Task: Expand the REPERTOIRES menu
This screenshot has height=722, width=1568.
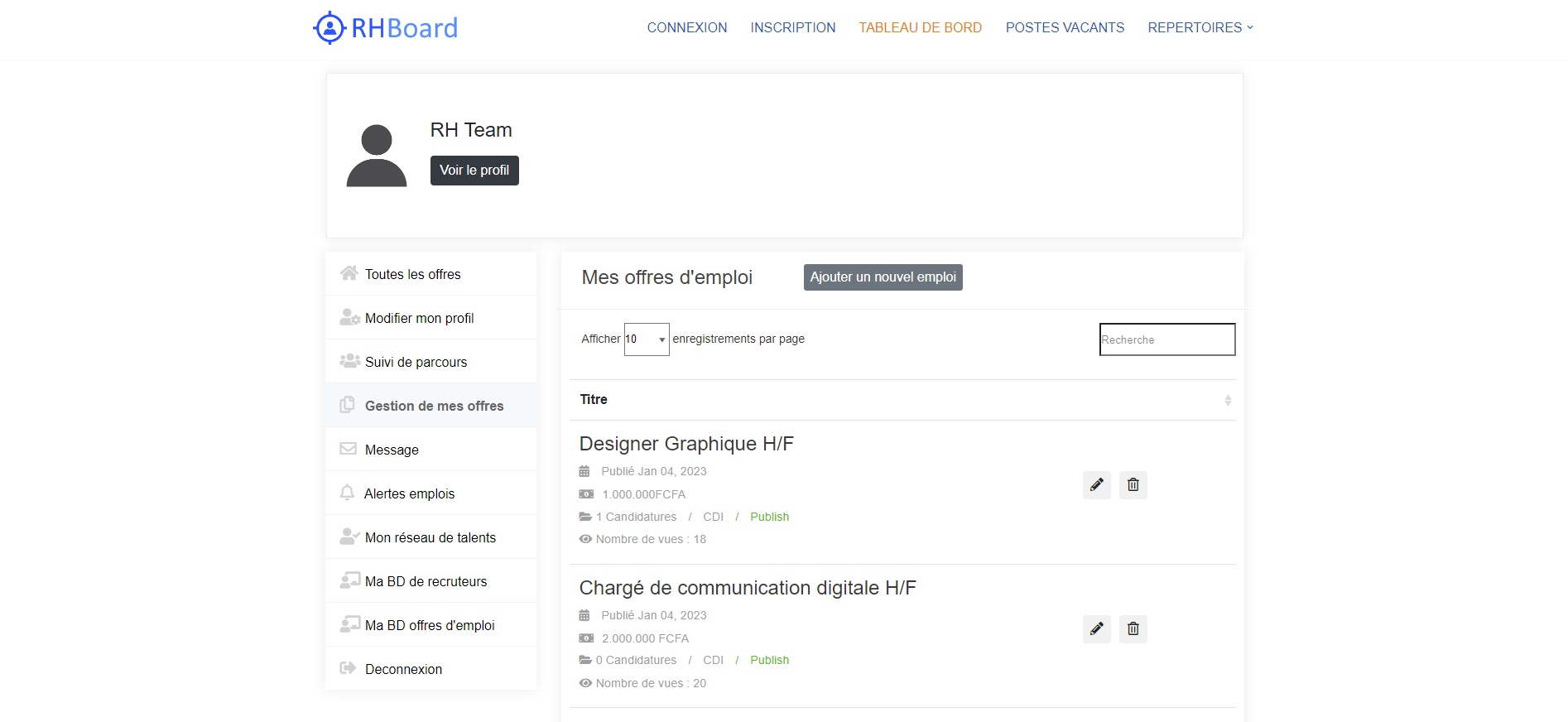Action: pos(1200,27)
